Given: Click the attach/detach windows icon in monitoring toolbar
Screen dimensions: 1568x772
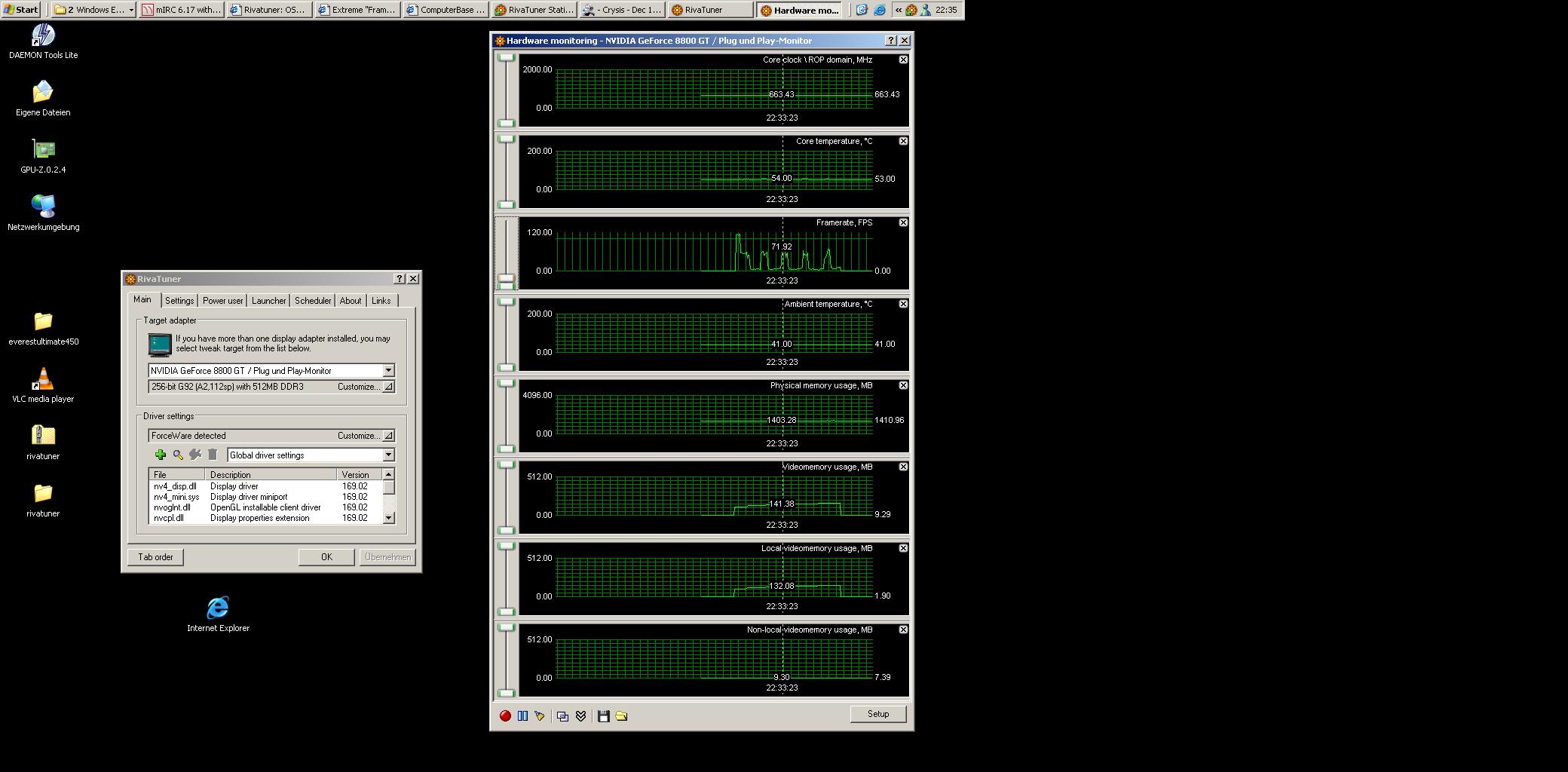Looking at the screenshot, I should pyautogui.click(x=562, y=716).
